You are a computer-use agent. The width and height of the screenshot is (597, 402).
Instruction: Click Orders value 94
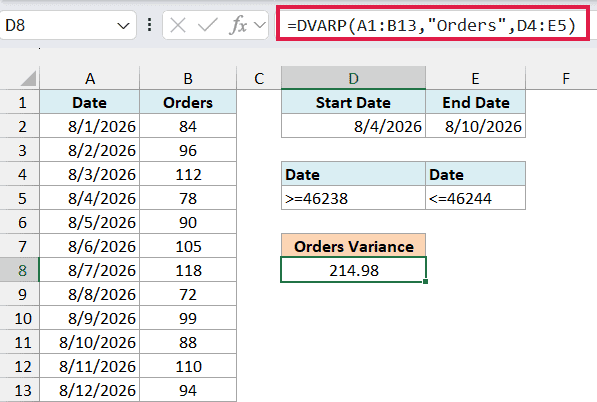pos(188,390)
